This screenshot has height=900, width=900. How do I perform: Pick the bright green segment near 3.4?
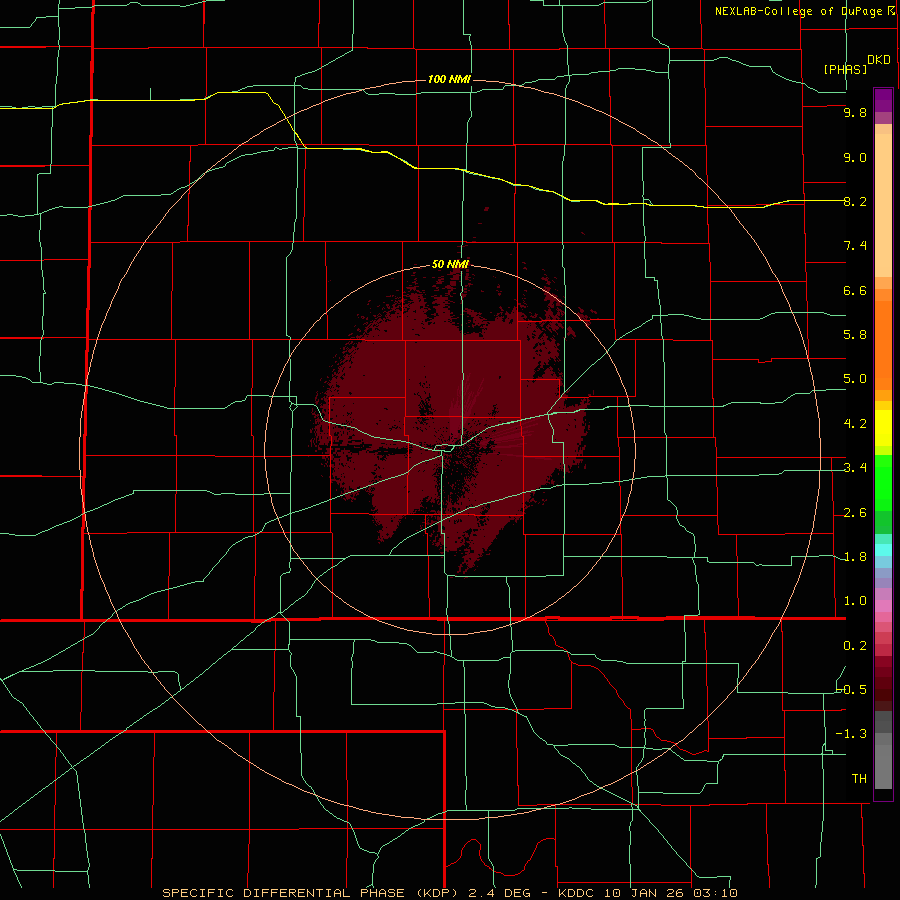pyautogui.click(x=883, y=482)
